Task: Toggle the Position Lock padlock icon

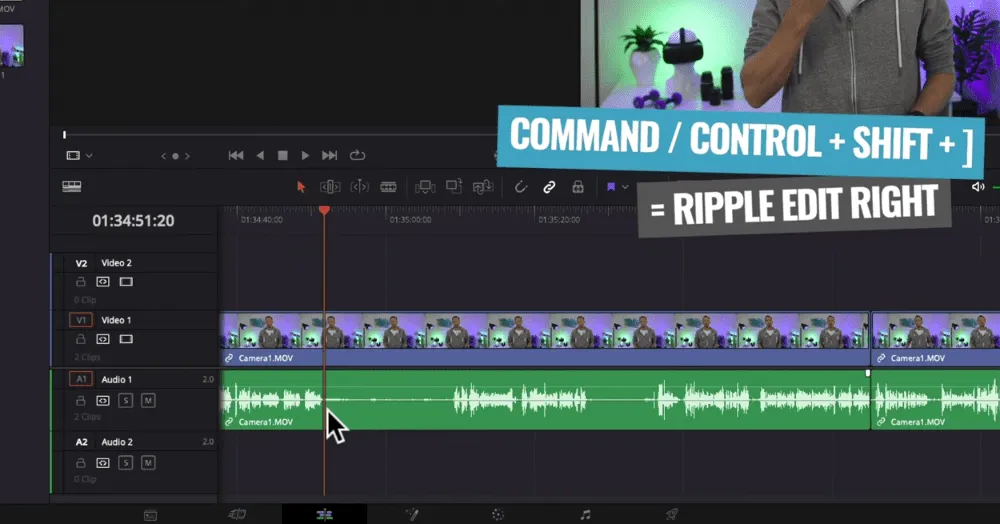Action: [x=577, y=187]
